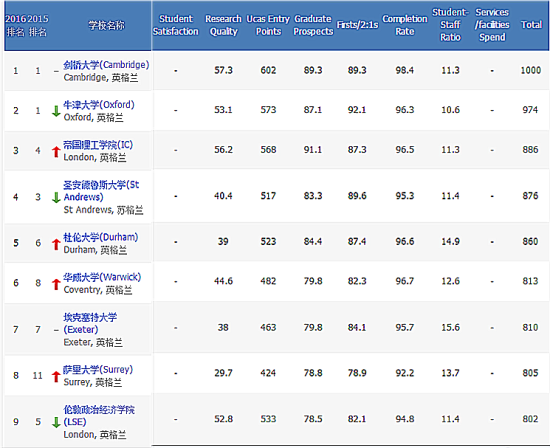Open the Imperial College (IC) link

point(98,145)
